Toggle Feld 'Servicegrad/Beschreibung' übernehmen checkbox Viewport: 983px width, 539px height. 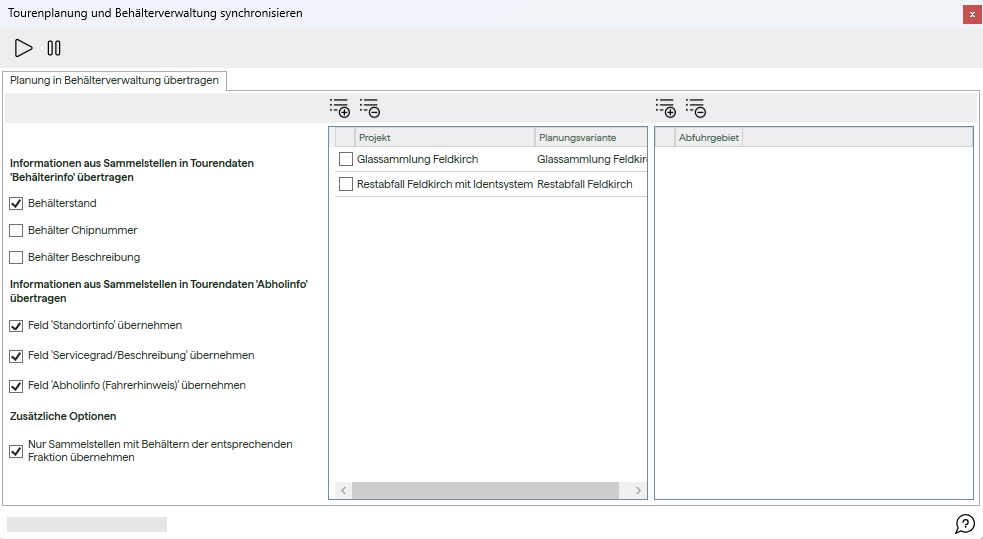tap(16, 356)
